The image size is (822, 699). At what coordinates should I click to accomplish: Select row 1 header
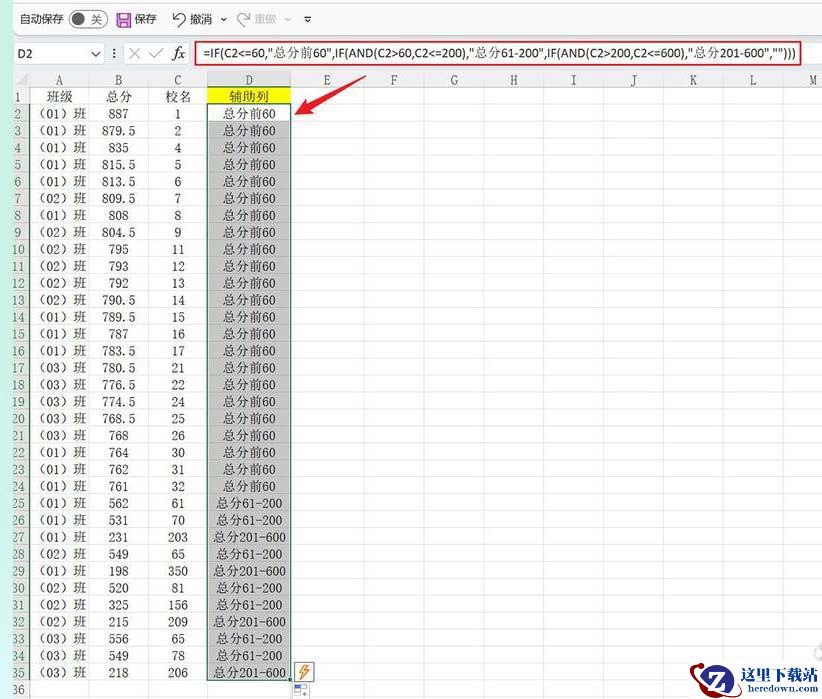[x=21, y=96]
